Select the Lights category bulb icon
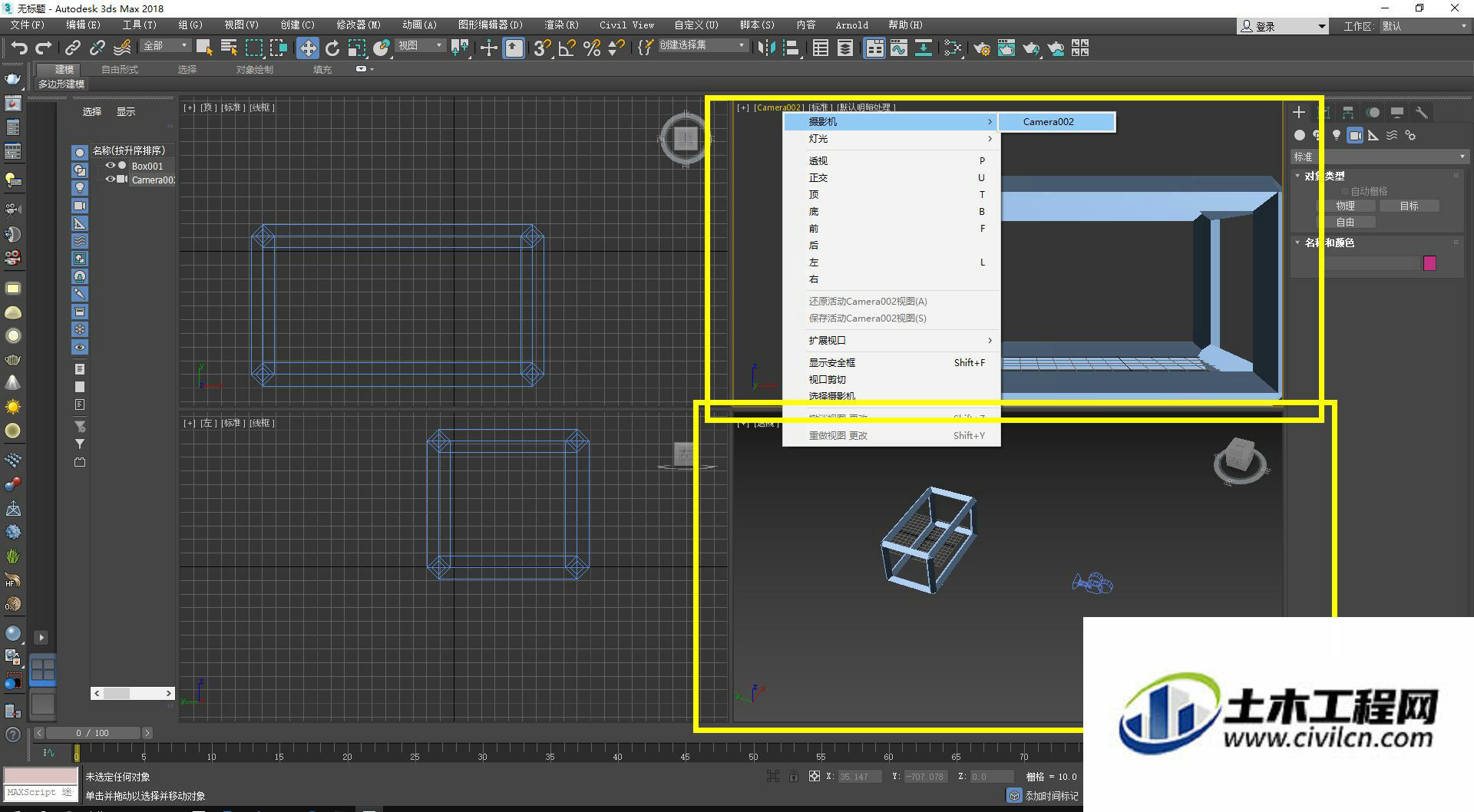Screen dimensions: 1474x812 point(1337,135)
